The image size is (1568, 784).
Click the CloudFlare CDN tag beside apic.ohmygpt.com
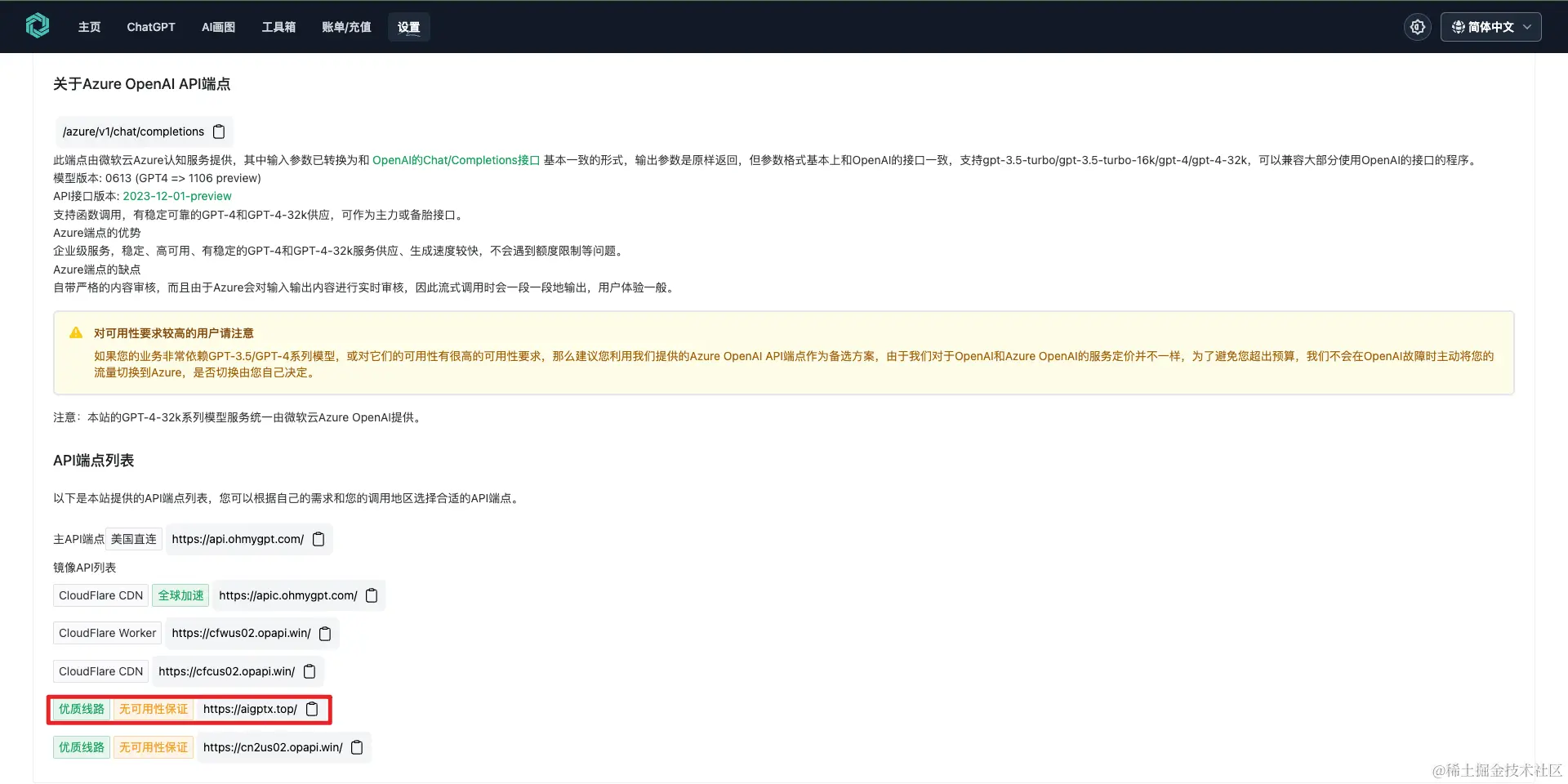click(101, 595)
